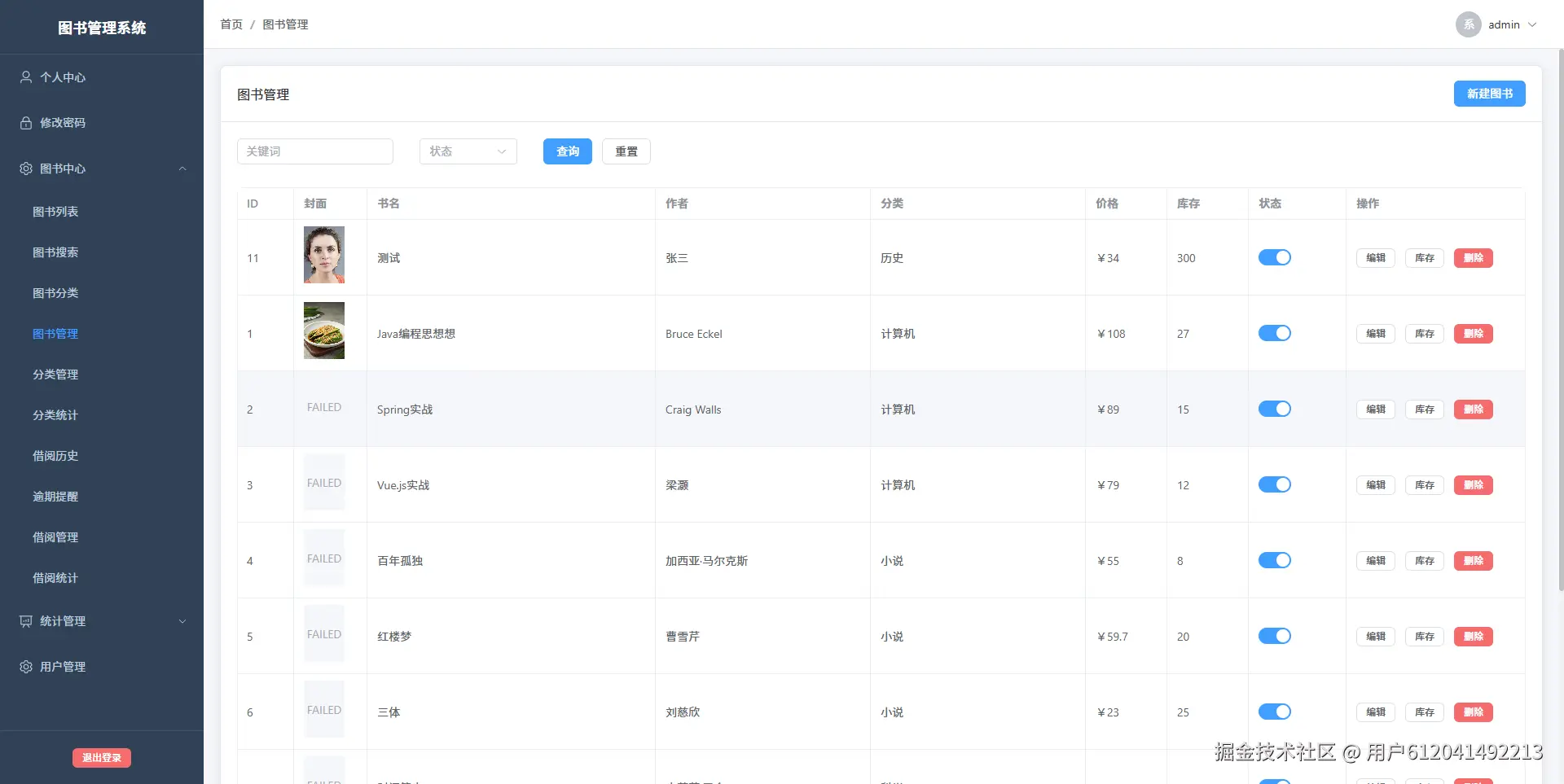Collapse the 图书中心 submenu chevron
1564x784 pixels.
tap(182, 169)
